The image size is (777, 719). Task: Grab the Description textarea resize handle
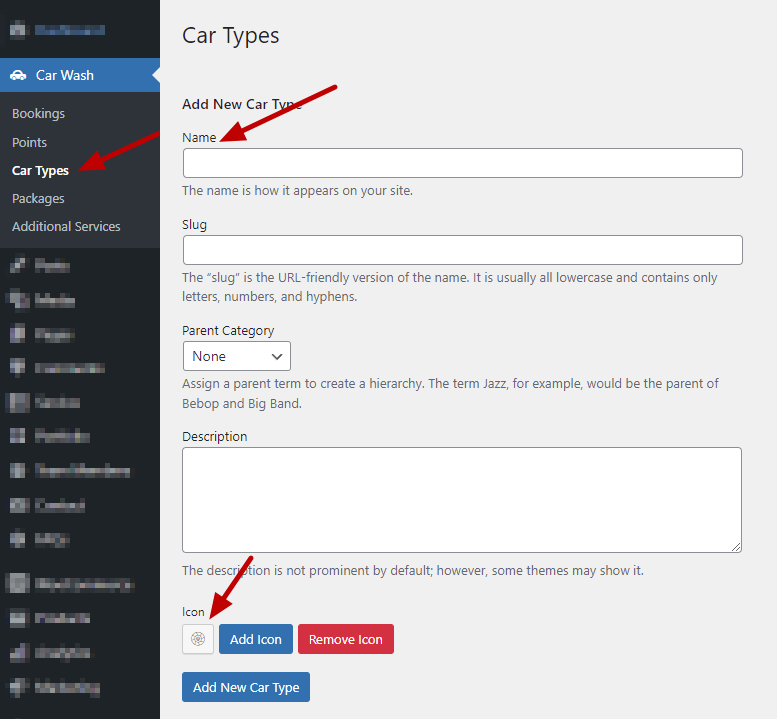(x=736, y=547)
